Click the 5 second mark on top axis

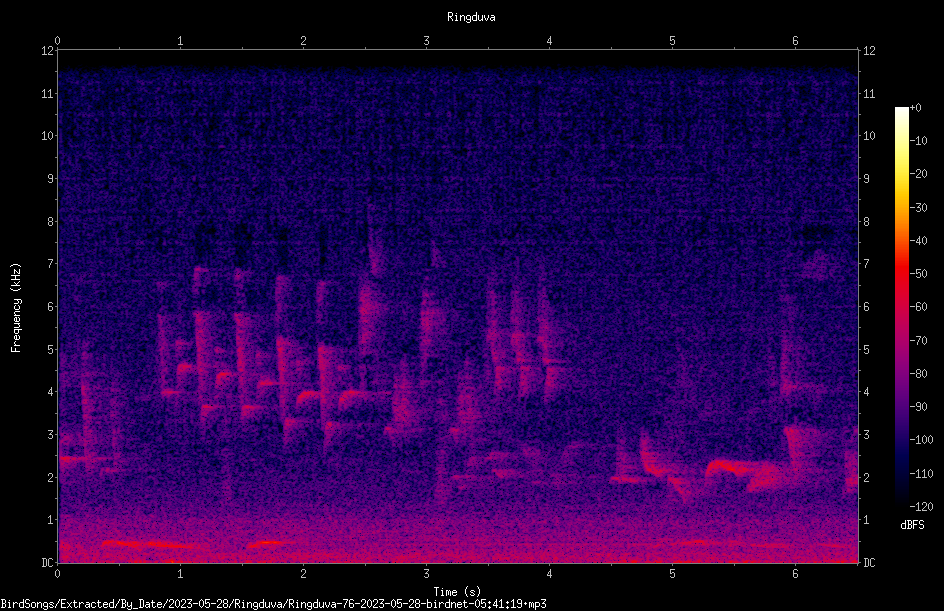coord(672,41)
